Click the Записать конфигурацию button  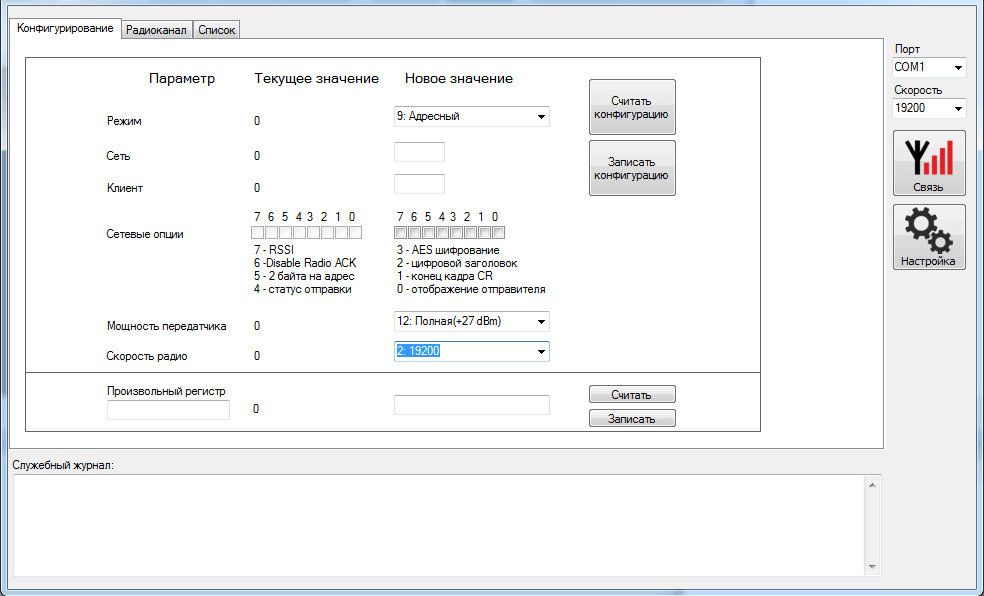[x=632, y=168]
